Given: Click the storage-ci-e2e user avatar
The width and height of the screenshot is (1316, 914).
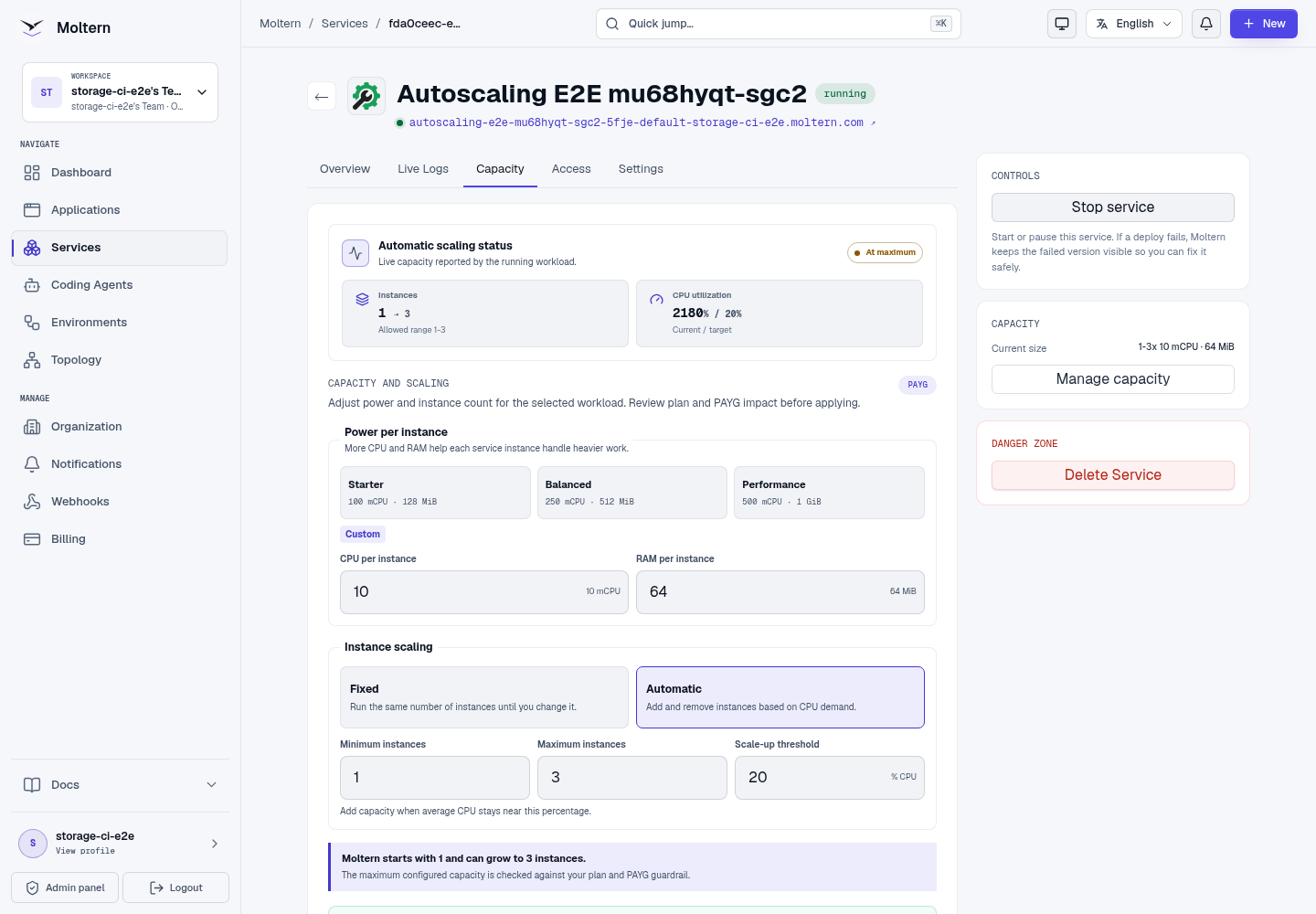Looking at the screenshot, I should coord(33,844).
